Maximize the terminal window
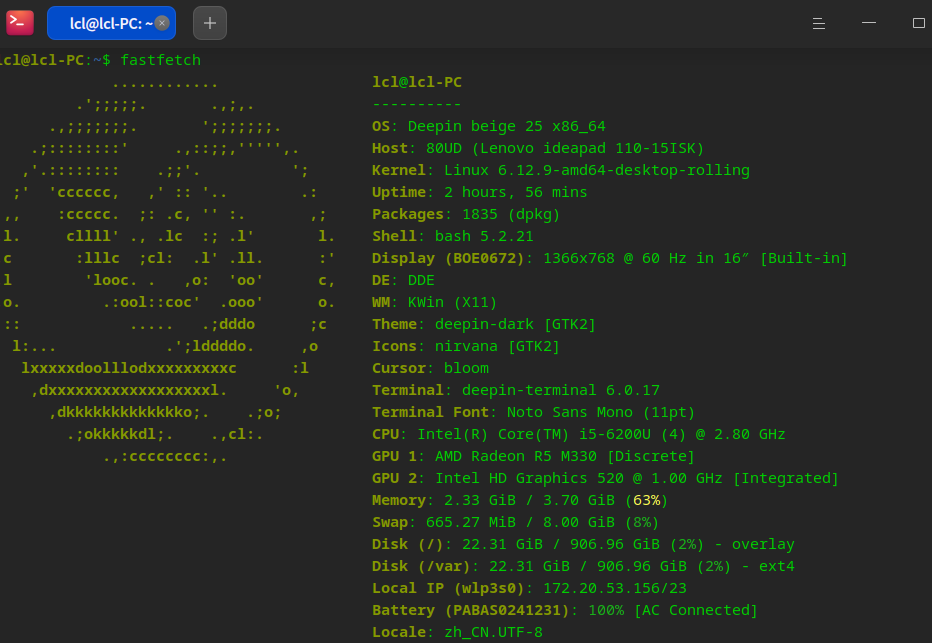The height and width of the screenshot is (643, 932). coord(918,23)
